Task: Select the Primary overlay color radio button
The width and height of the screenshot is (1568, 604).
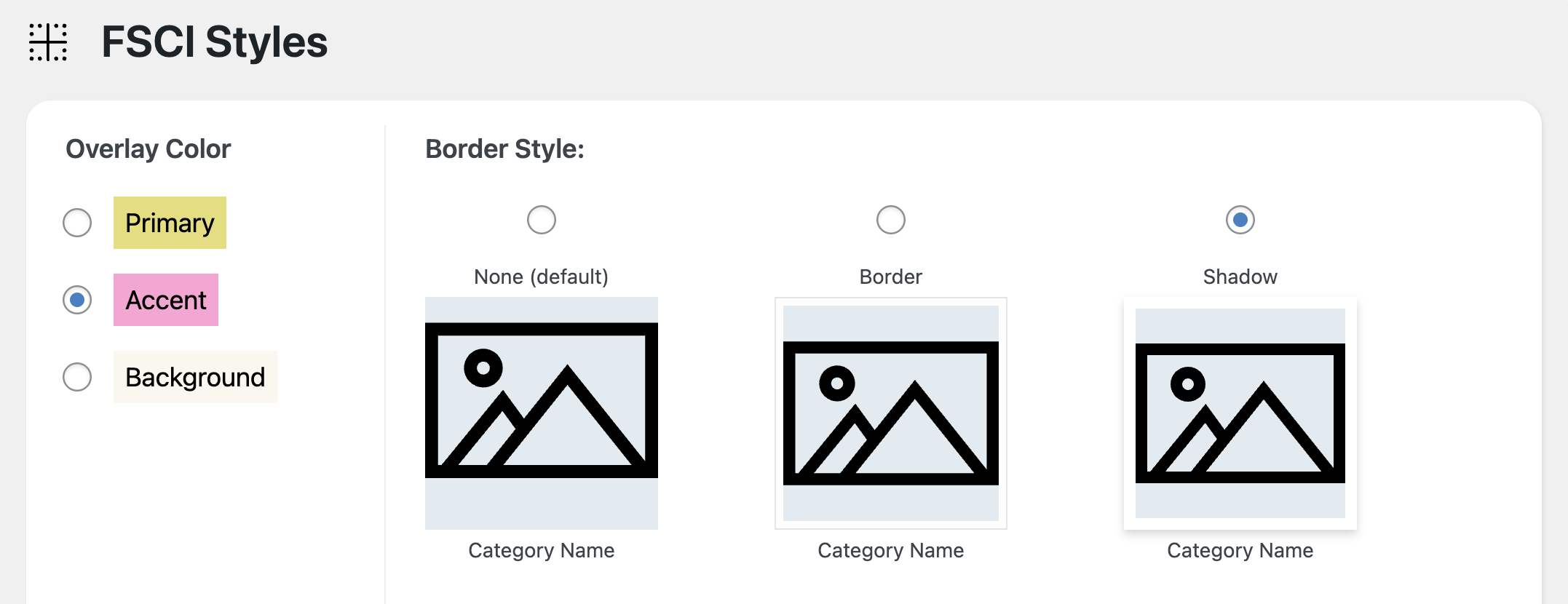Action: coord(77,223)
